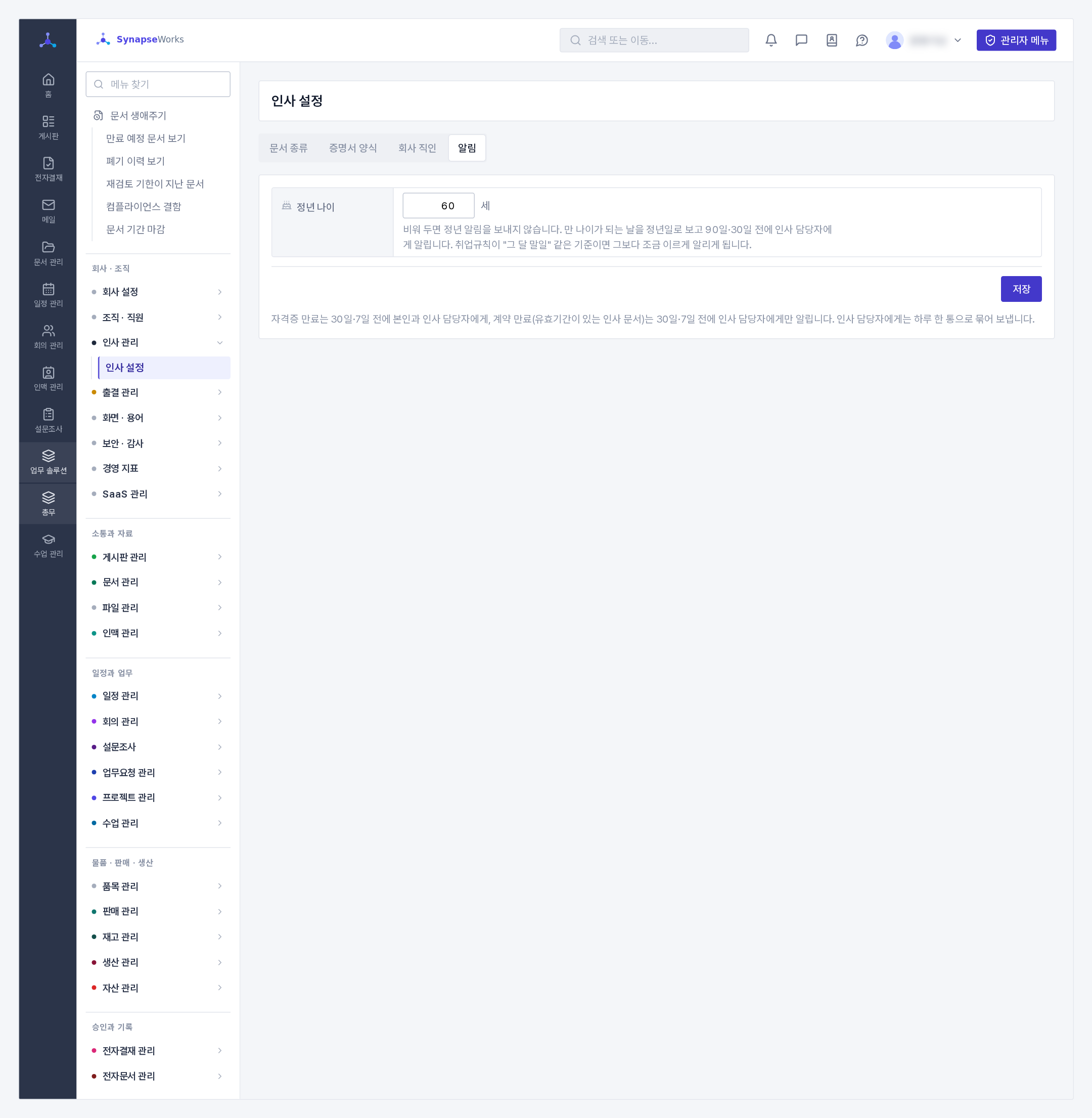Expand the 게시판 관리 menu
Viewport: 1092px width, 1118px height.
[x=158, y=557]
